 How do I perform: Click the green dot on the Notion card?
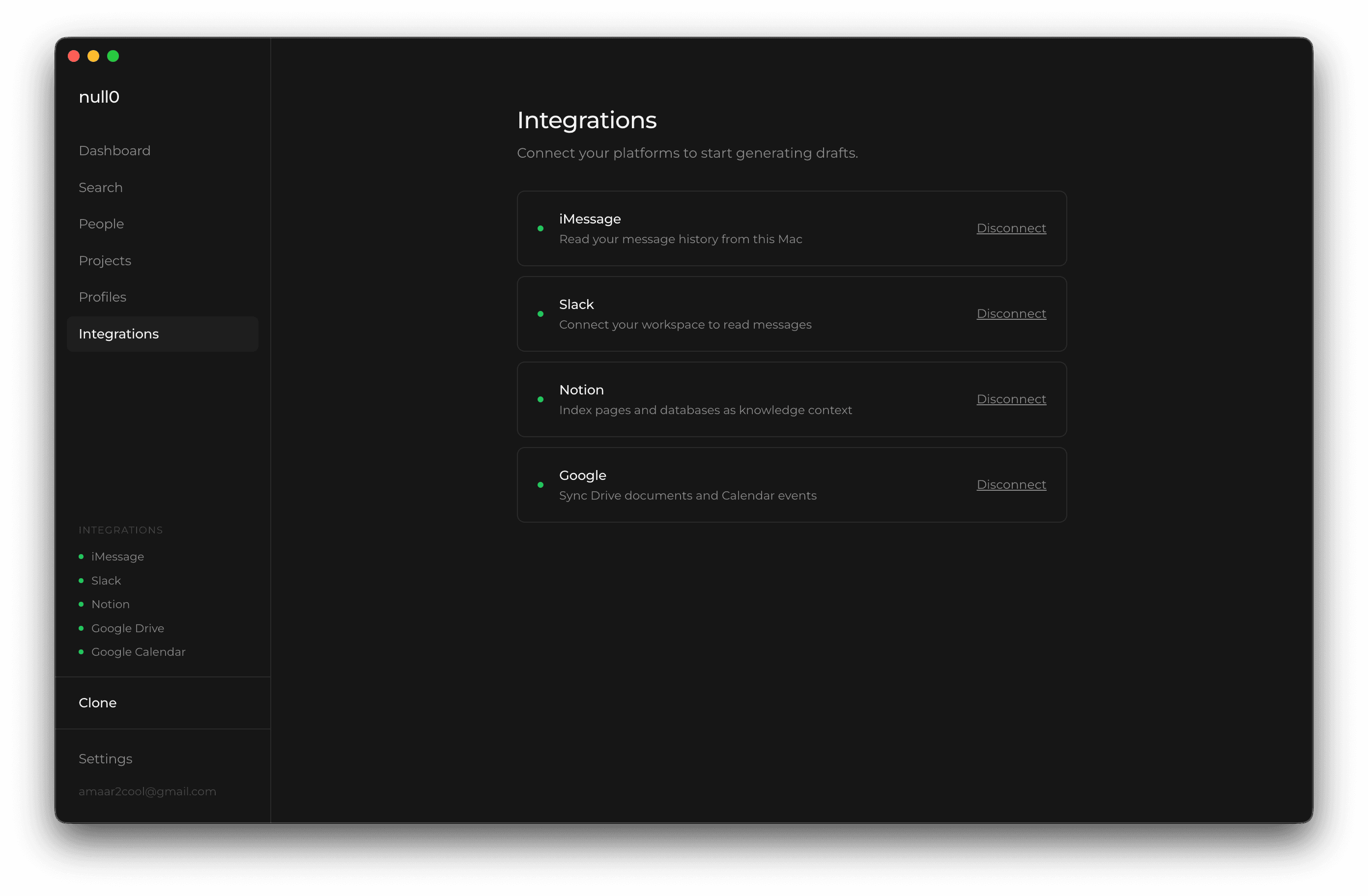(541, 399)
